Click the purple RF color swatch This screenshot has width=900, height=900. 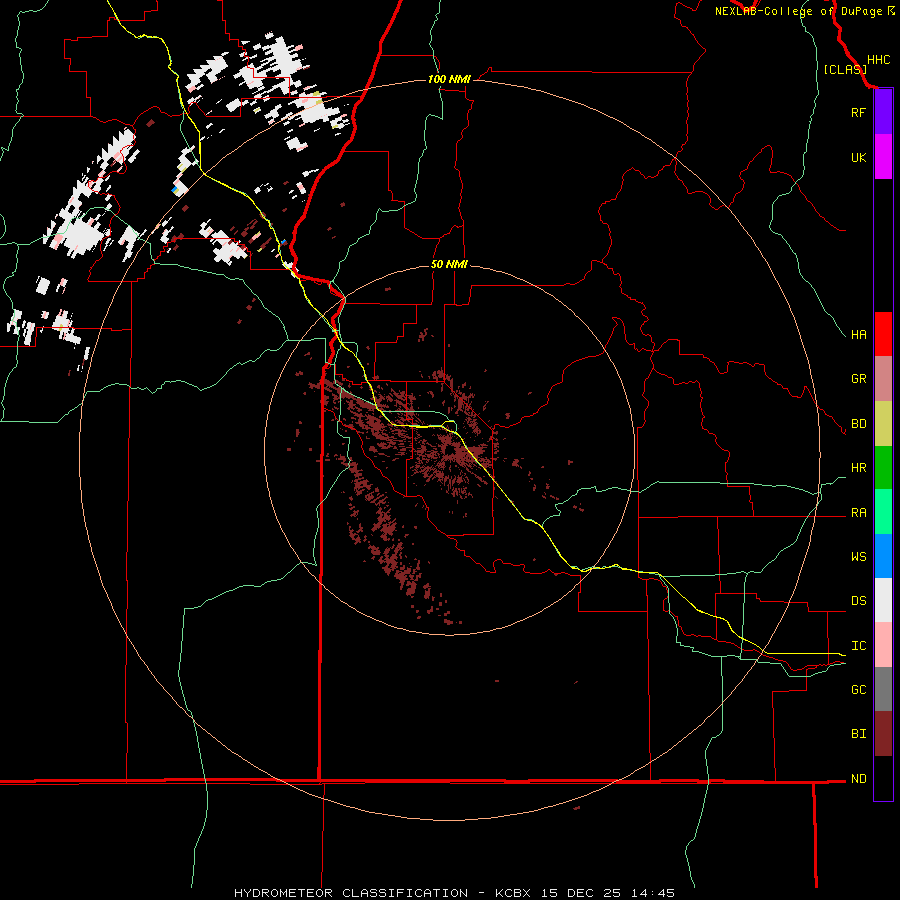tap(883, 112)
